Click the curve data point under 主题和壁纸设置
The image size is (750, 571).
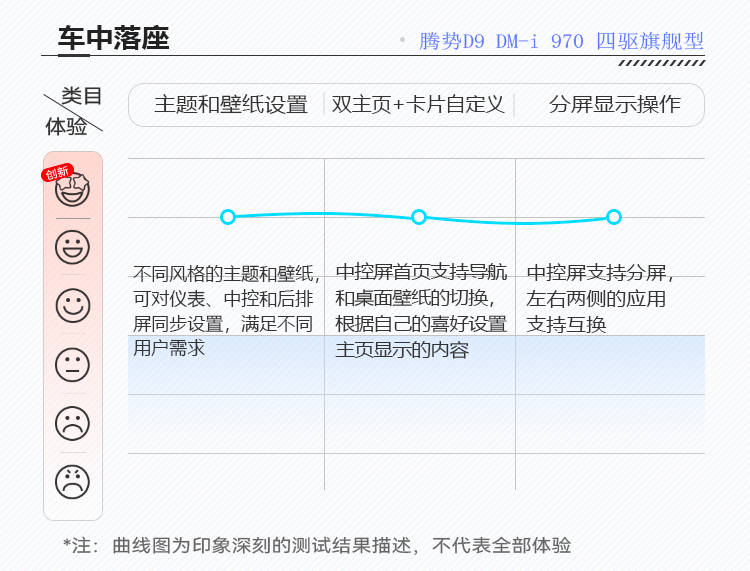(228, 217)
